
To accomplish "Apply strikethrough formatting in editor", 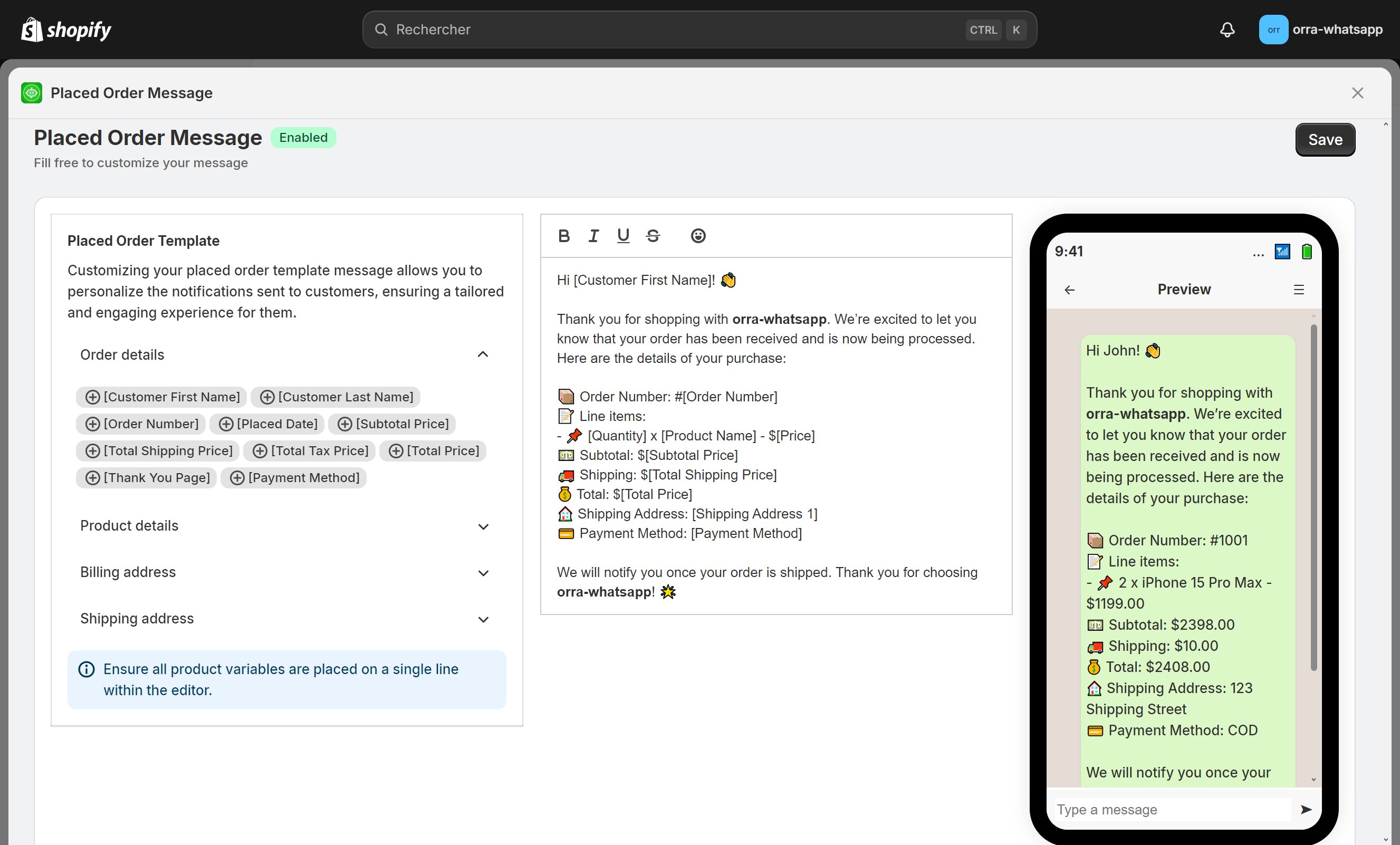I will [653, 236].
